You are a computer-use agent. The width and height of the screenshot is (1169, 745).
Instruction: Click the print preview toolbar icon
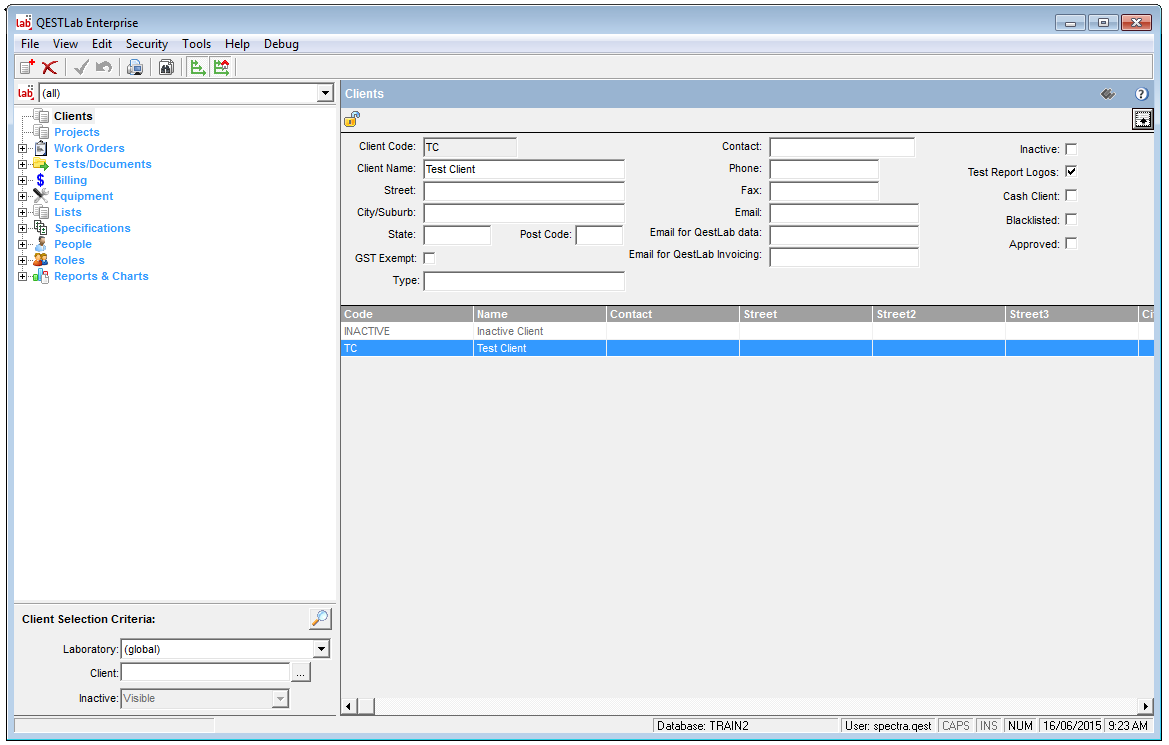134,67
